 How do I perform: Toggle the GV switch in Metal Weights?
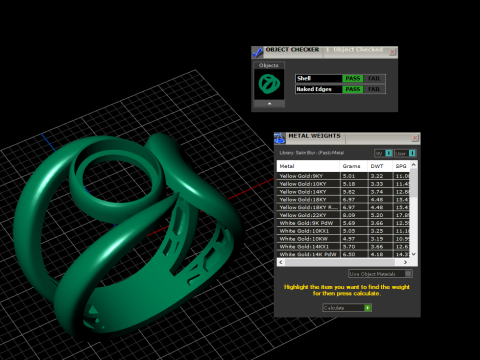pyautogui.click(x=383, y=153)
